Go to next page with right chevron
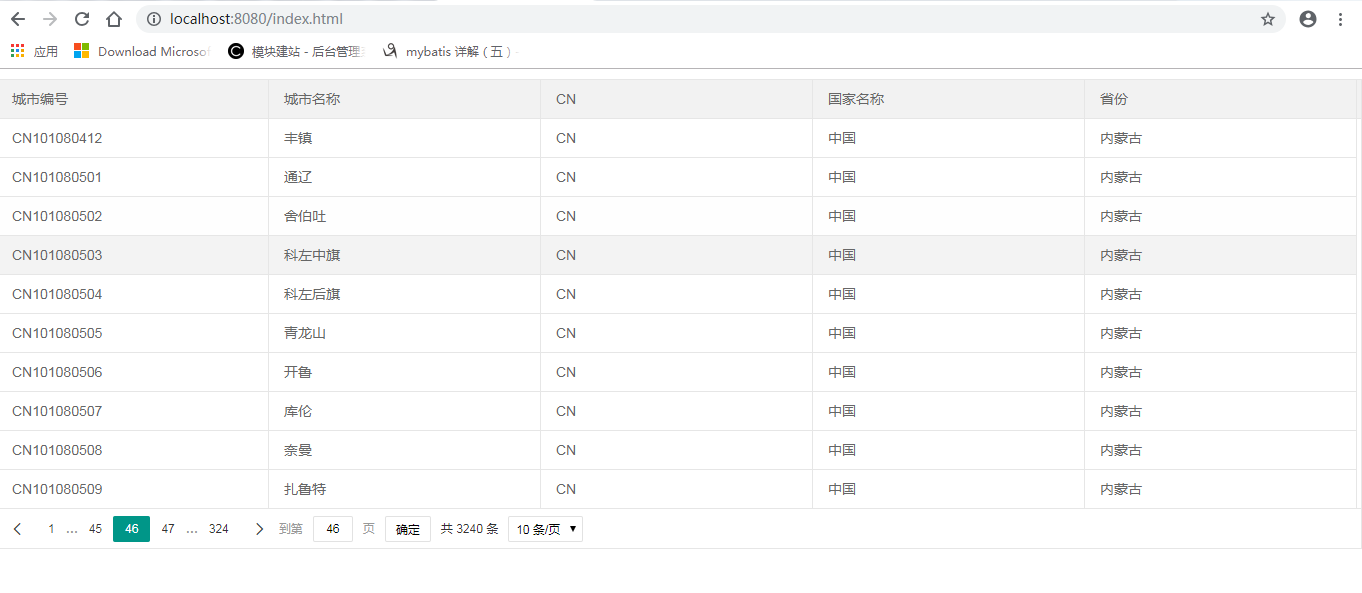Viewport: 1362px width, 593px height. click(x=260, y=529)
